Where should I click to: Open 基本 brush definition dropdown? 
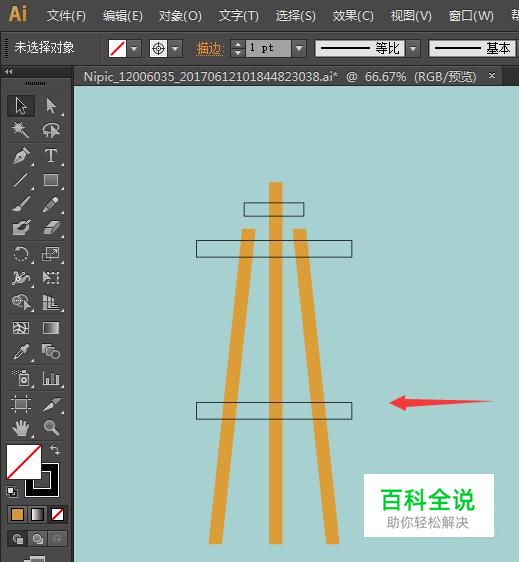point(472,48)
